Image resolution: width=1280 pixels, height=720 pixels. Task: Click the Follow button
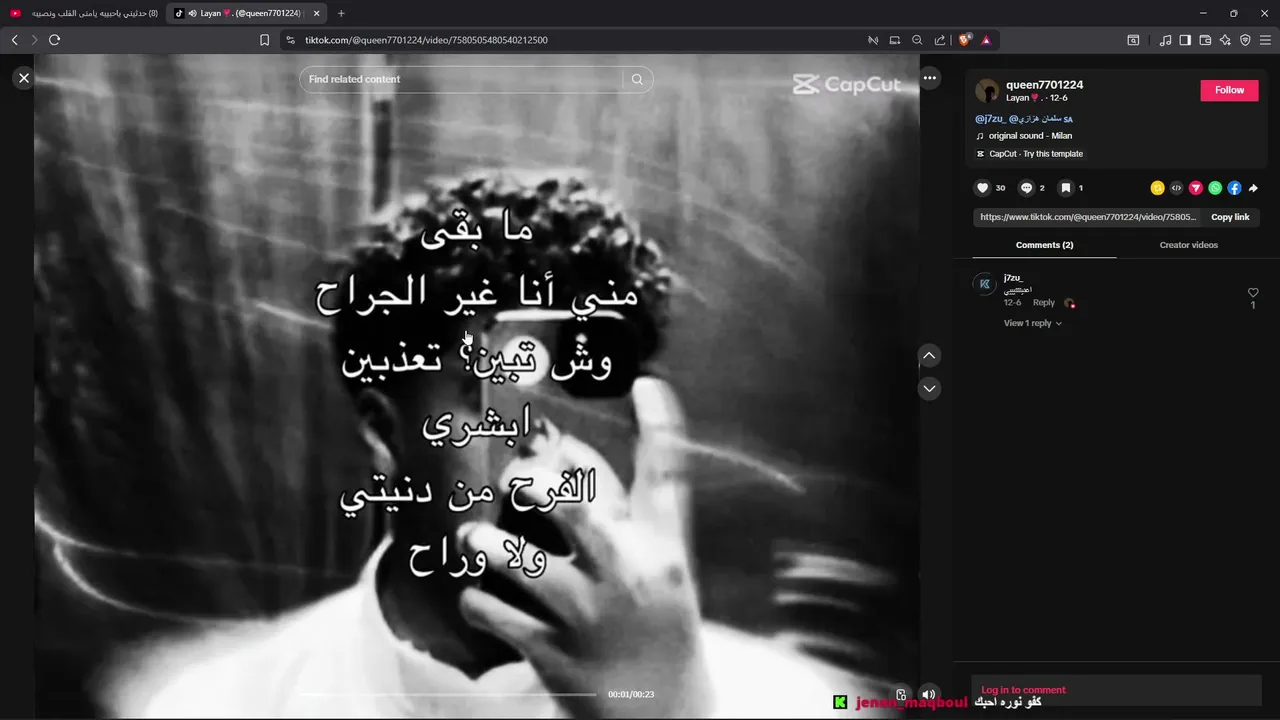[x=1229, y=90]
